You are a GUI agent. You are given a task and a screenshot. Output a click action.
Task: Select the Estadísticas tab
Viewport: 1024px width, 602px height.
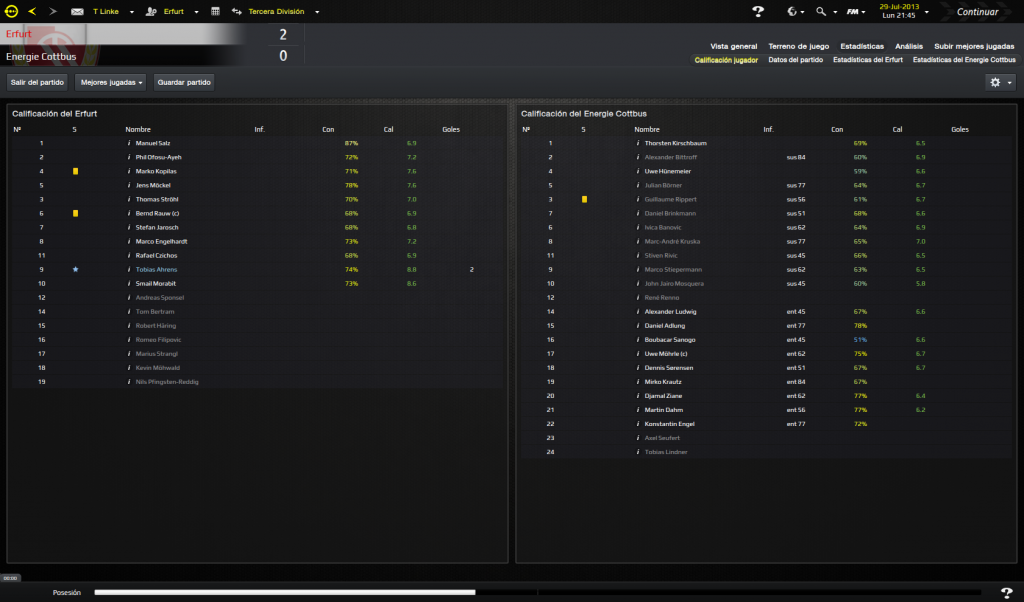click(862, 46)
